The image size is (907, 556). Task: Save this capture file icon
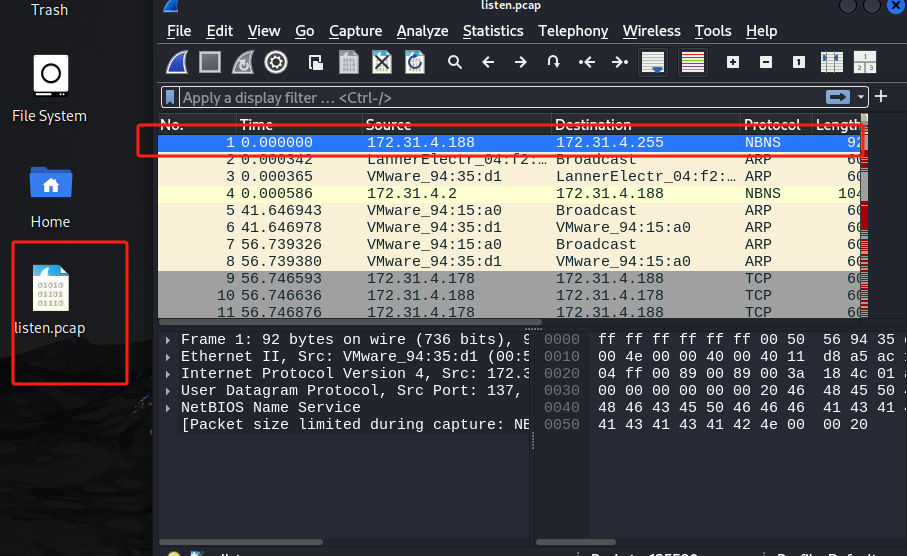coord(349,62)
